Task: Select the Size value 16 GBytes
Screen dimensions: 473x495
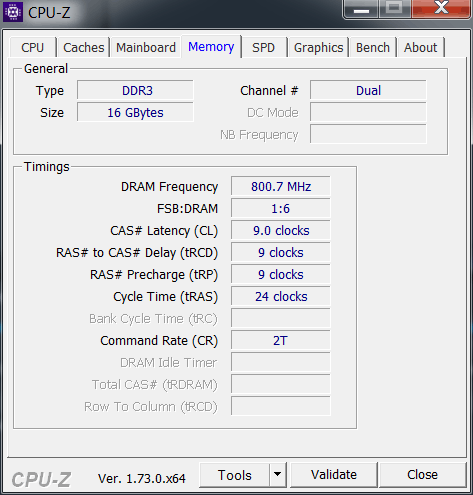Action: tap(135, 112)
